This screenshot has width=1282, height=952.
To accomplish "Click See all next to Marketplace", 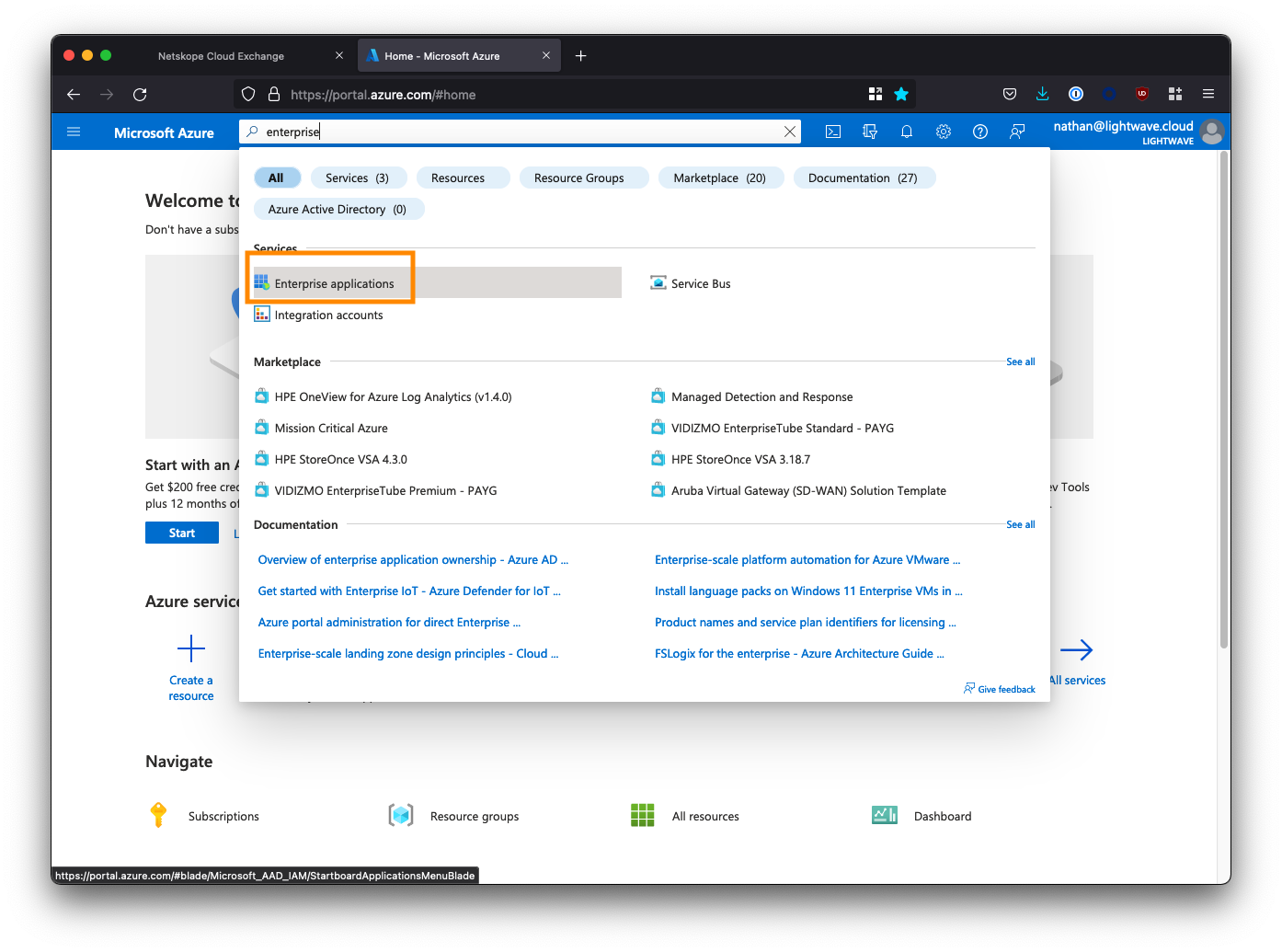I will tap(1020, 361).
